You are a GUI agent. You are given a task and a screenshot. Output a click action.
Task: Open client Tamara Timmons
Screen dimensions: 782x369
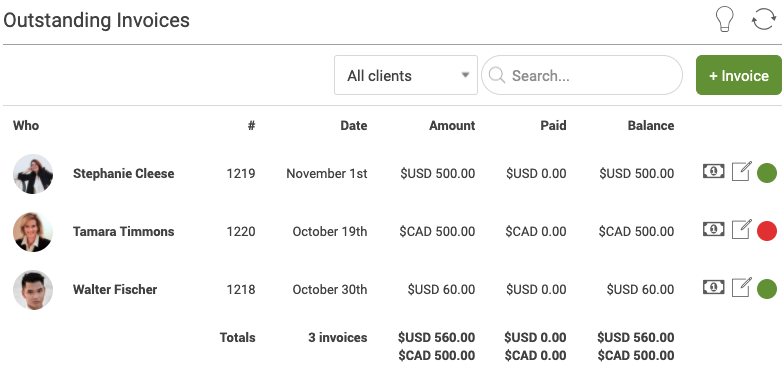tap(124, 231)
